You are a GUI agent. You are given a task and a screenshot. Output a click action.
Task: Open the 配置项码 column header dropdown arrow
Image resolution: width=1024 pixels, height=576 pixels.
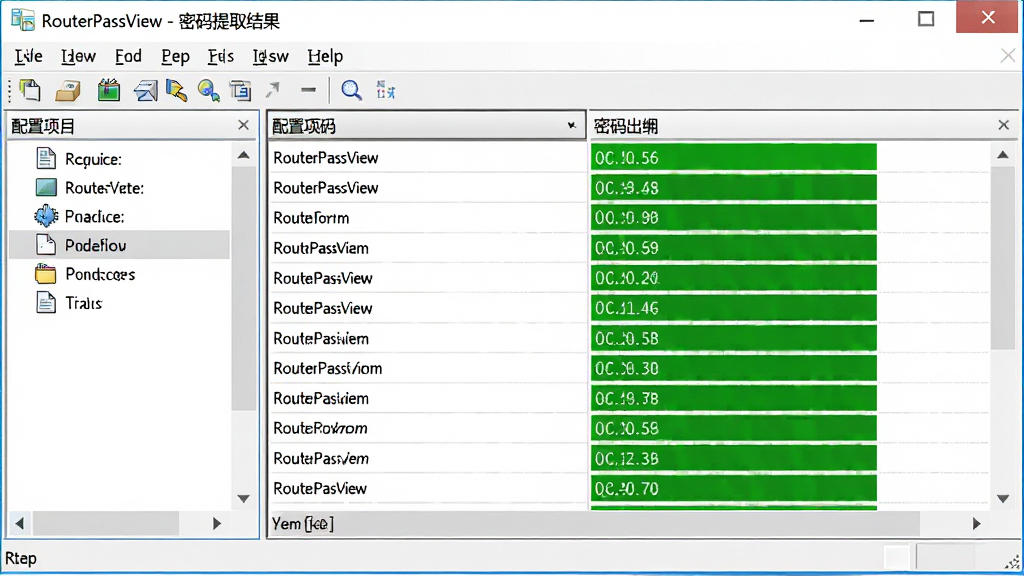tap(571, 125)
